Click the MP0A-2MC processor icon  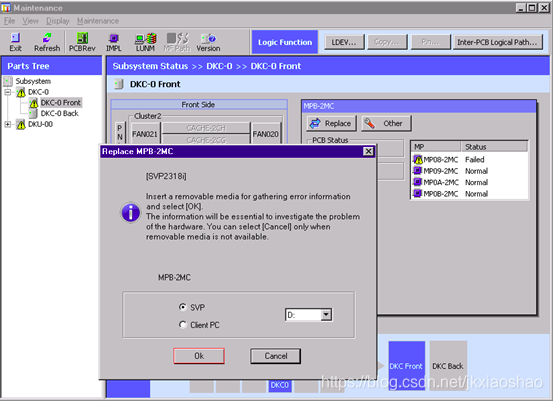(418, 182)
